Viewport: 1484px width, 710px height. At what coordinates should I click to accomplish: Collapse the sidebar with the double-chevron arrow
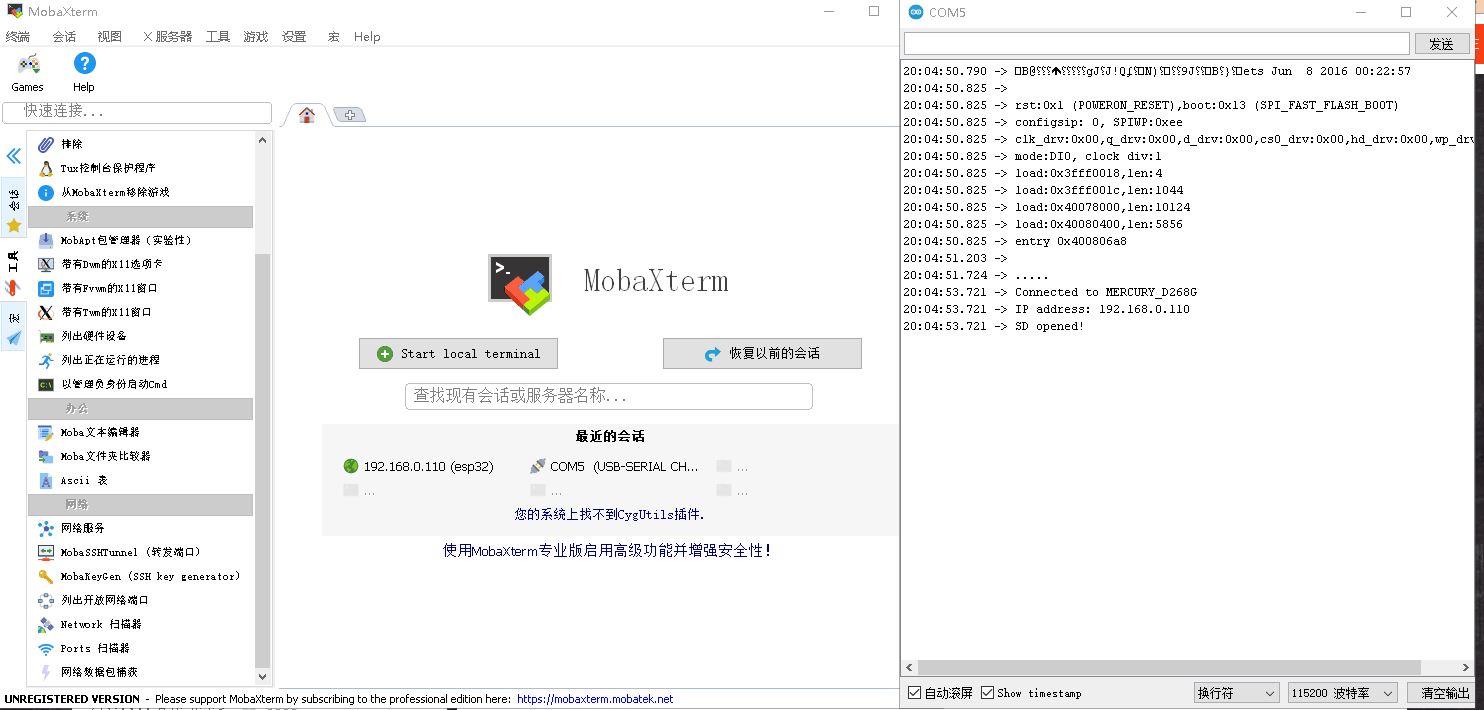(13, 156)
